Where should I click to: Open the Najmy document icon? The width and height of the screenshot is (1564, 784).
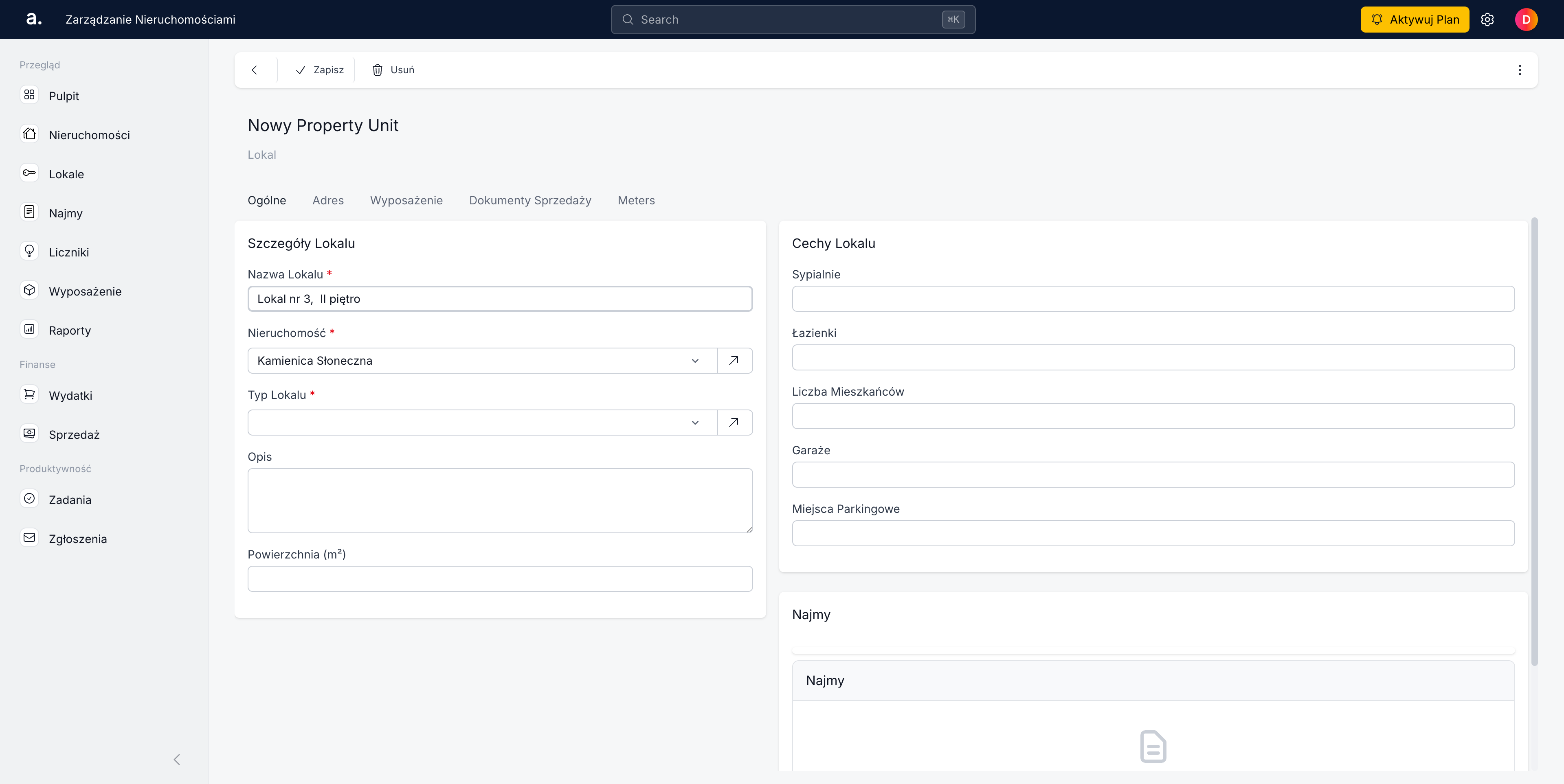click(x=29, y=212)
